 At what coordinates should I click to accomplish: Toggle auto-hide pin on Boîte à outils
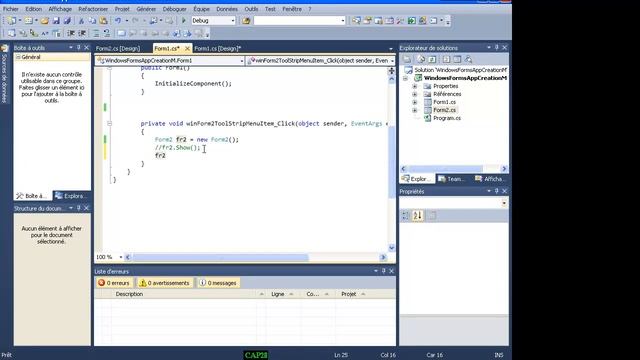(79, 47)
